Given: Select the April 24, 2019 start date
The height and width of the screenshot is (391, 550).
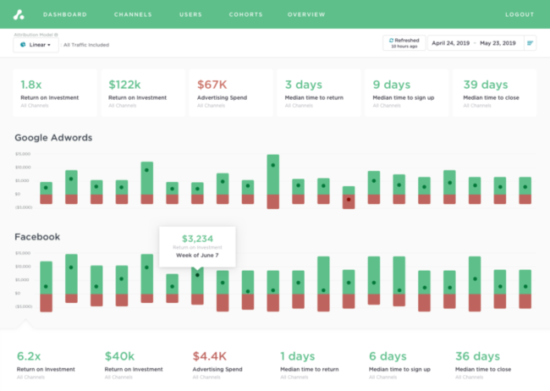Looking at the screenshot, I should pos(450,43).
